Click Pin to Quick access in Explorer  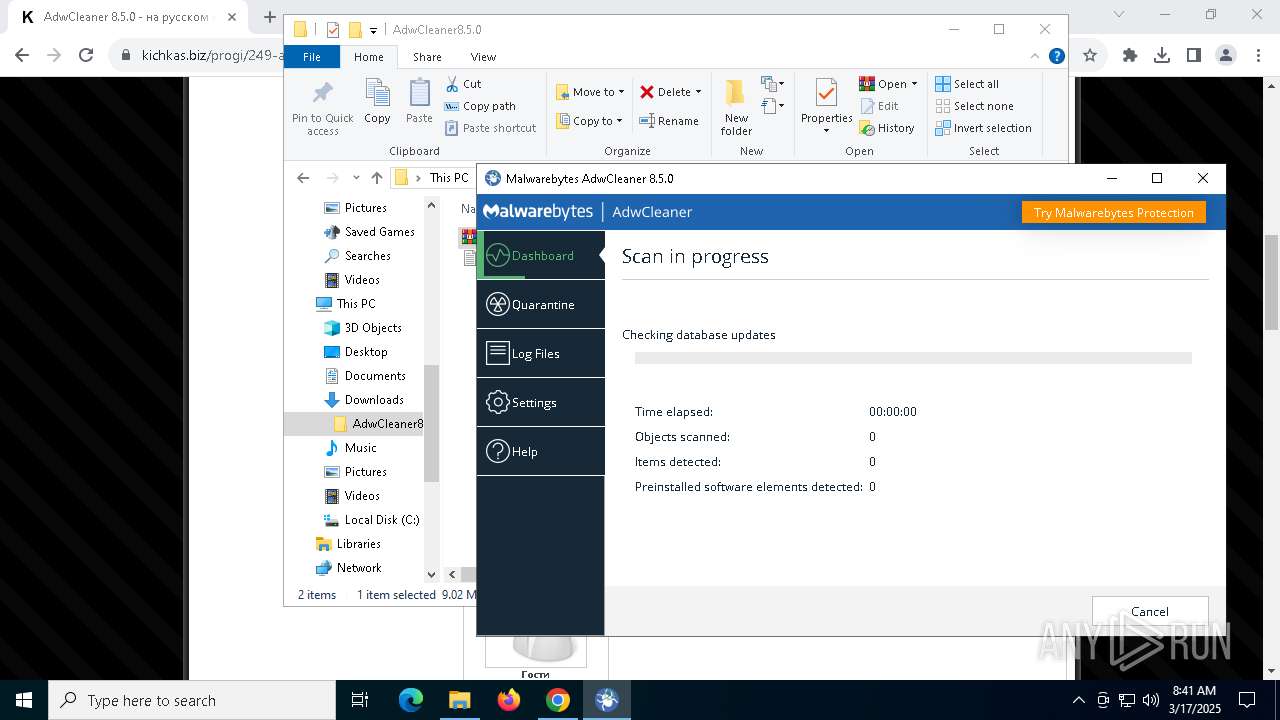(322, 108)
